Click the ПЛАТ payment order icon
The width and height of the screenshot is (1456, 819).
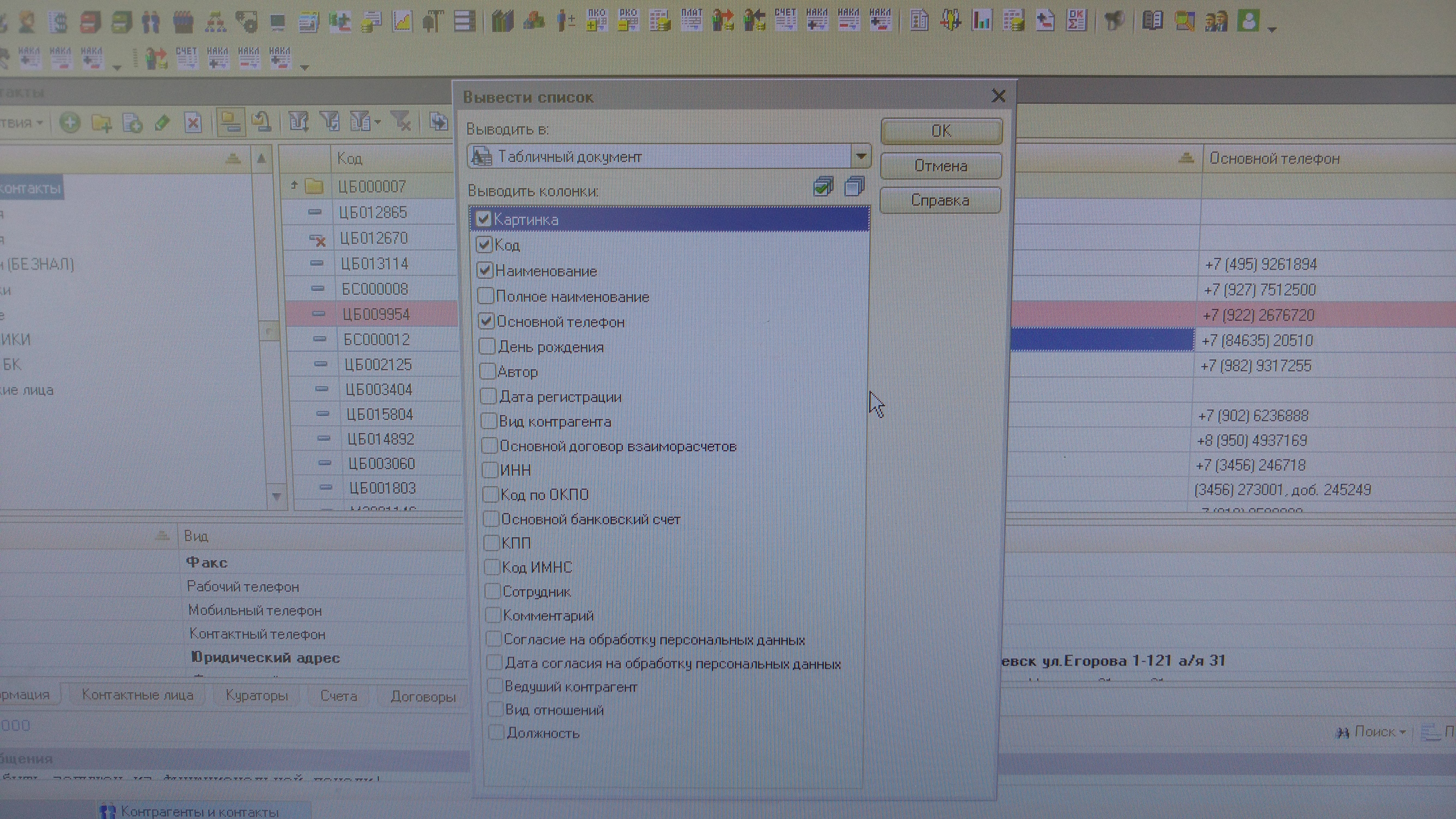(691, 20)
